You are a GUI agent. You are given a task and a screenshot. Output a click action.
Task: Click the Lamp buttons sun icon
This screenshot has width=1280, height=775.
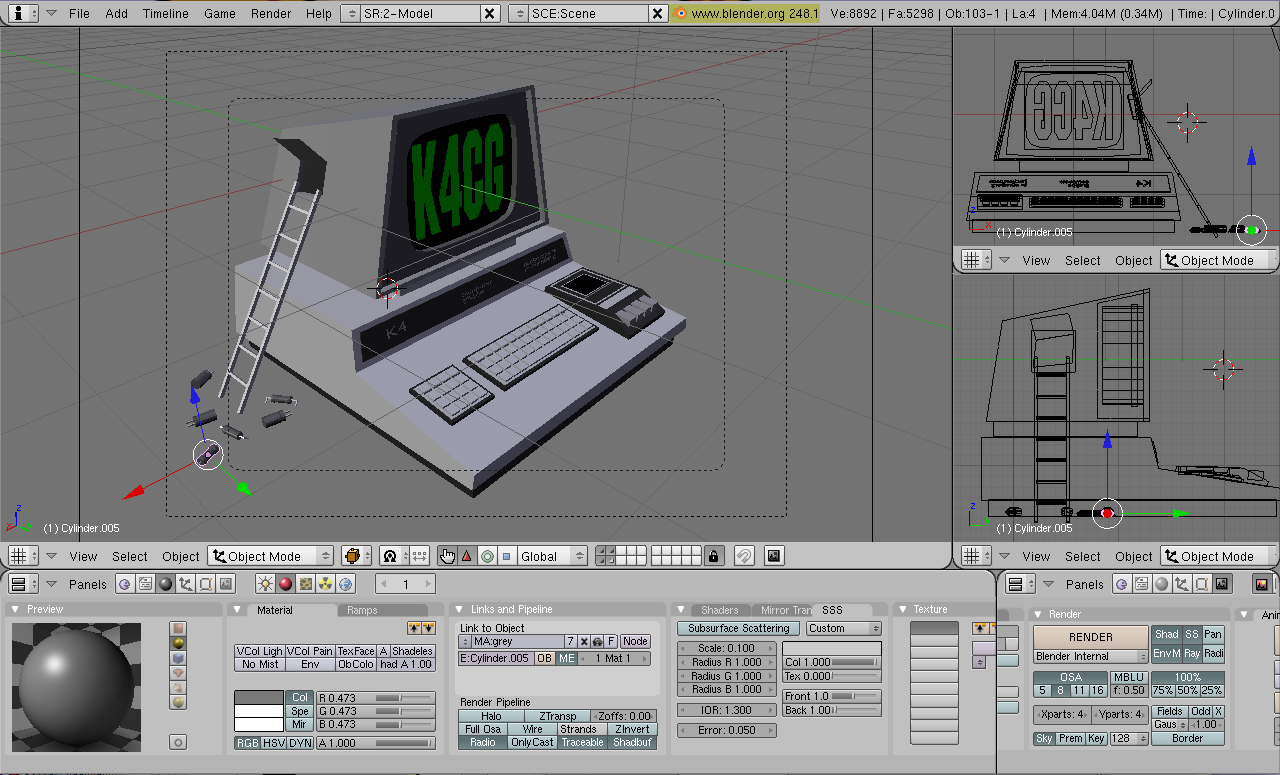[x=266, y=584]
